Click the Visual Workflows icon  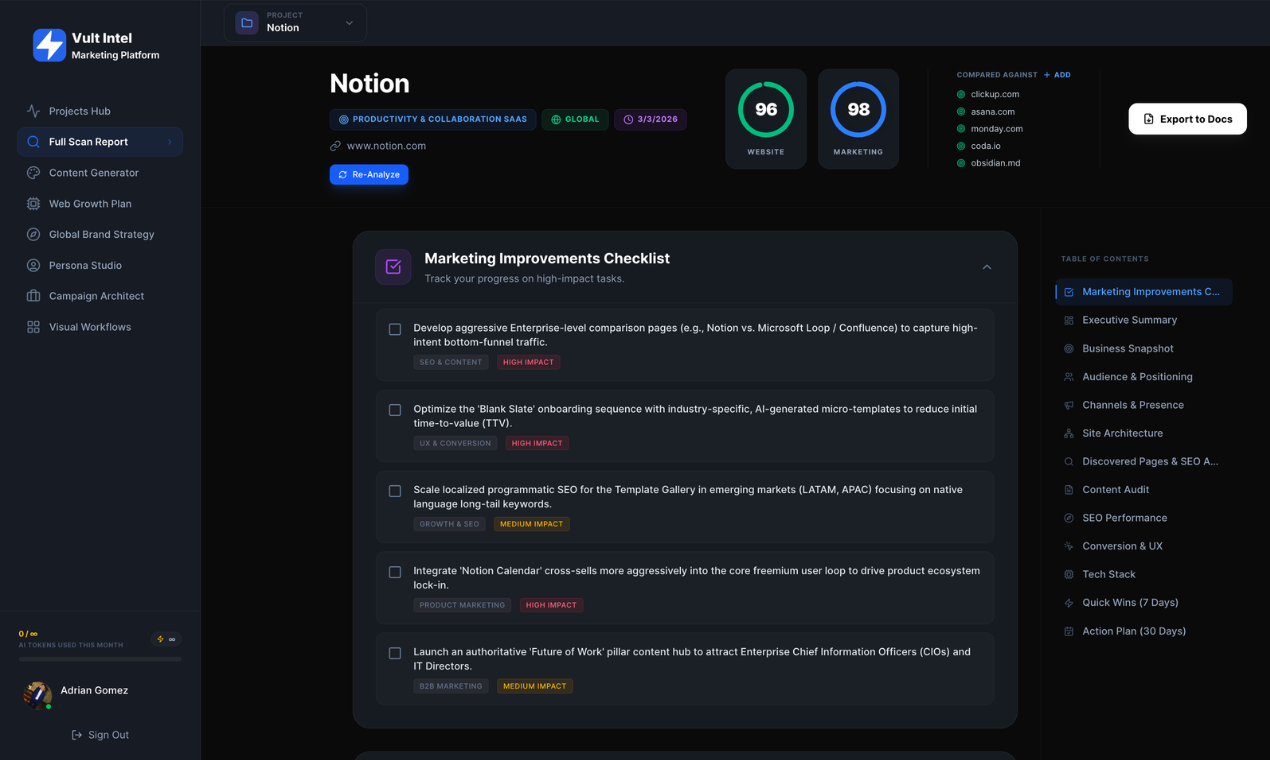[32, 327]
